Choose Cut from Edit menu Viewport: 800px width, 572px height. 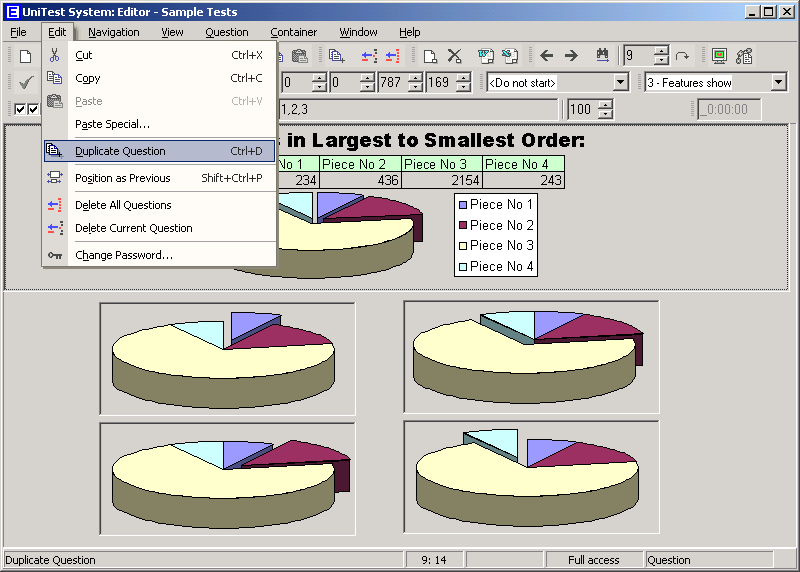160,55
